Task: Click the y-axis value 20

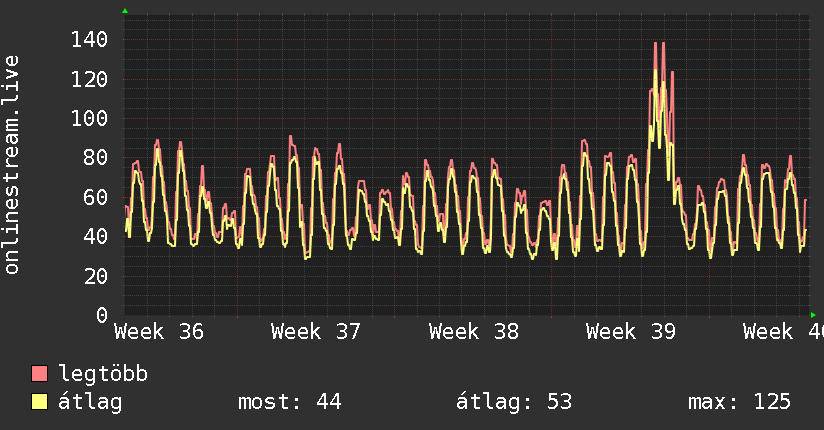Action: point(96,276)
